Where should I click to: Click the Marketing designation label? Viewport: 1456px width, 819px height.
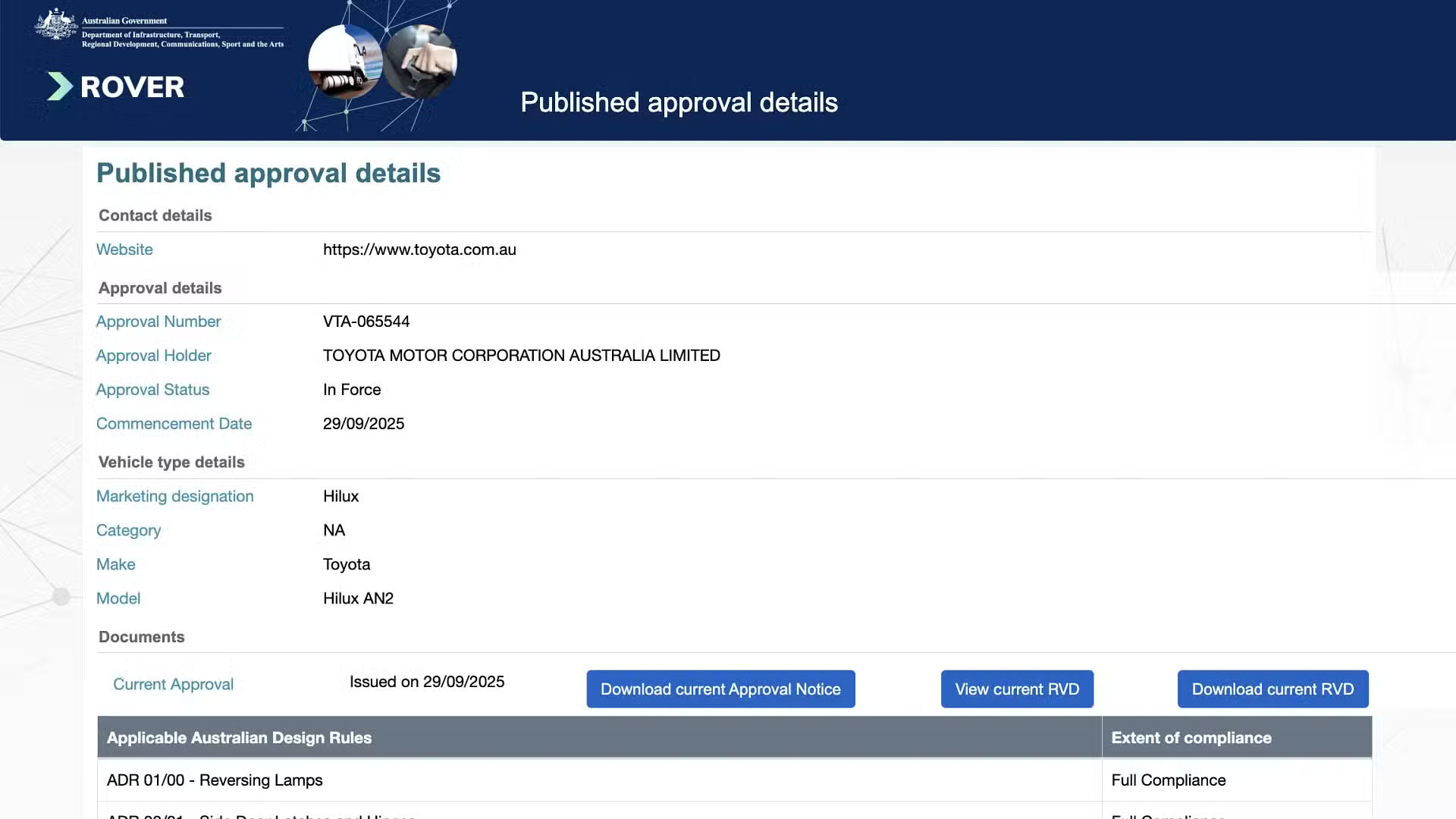point(174,496)
